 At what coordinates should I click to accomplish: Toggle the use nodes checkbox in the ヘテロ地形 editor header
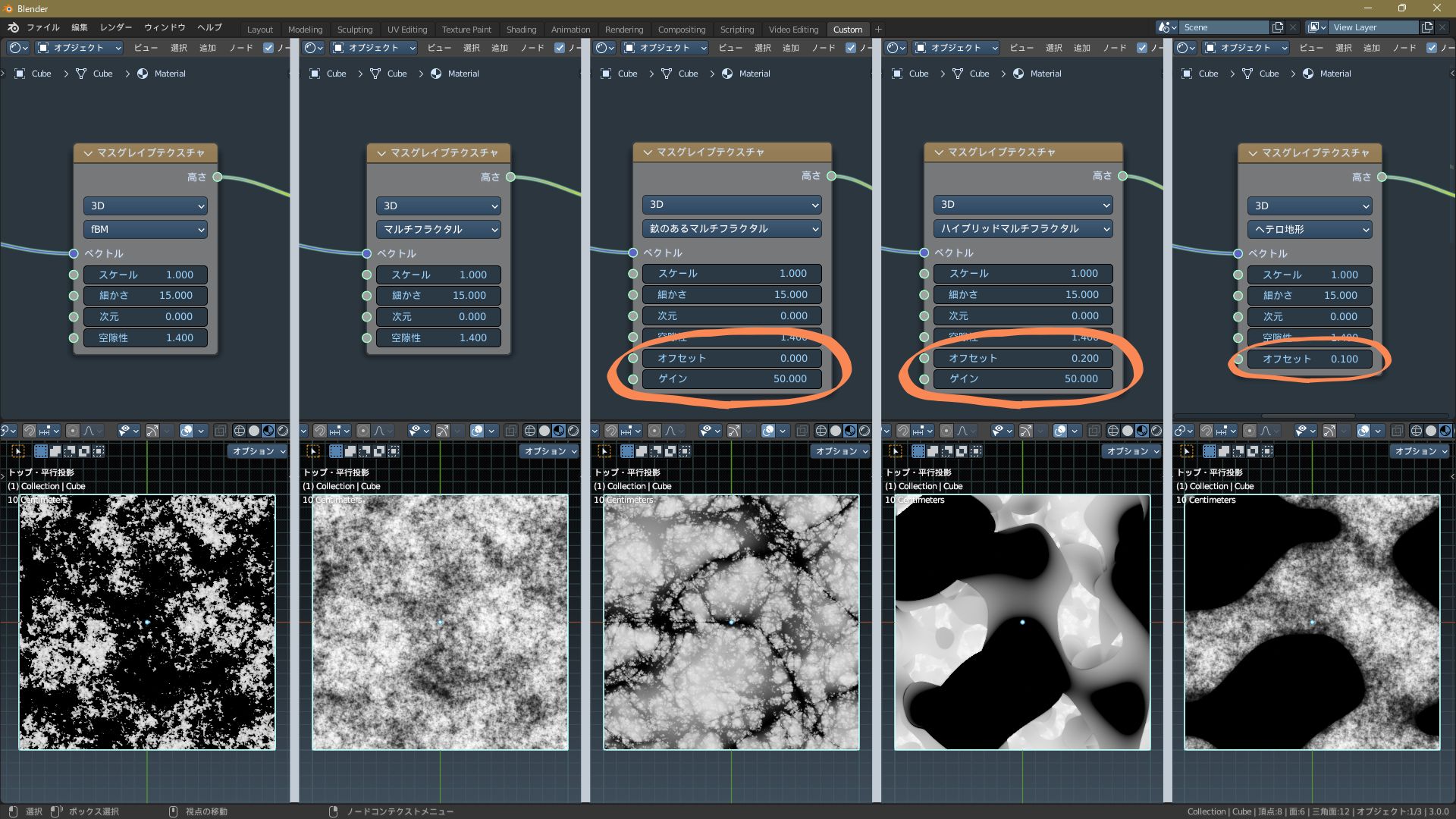[1432, 48]
